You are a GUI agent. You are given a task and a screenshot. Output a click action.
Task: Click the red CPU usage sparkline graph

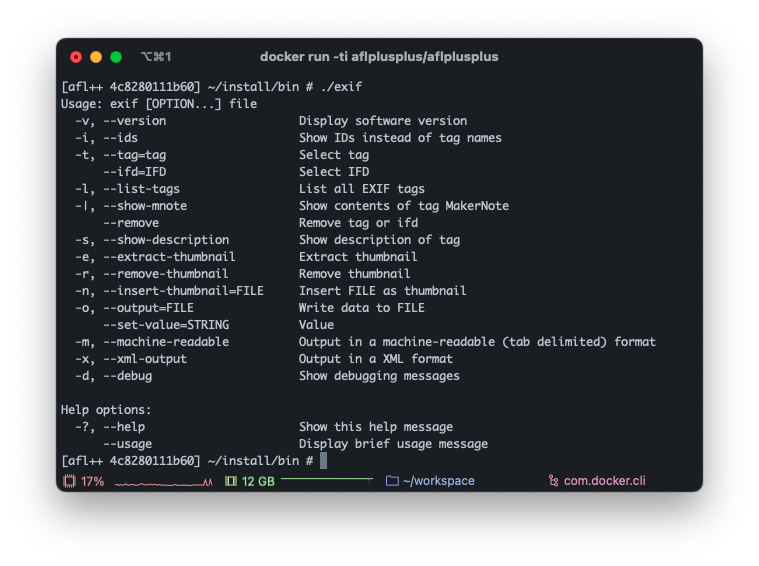[163, 483]
